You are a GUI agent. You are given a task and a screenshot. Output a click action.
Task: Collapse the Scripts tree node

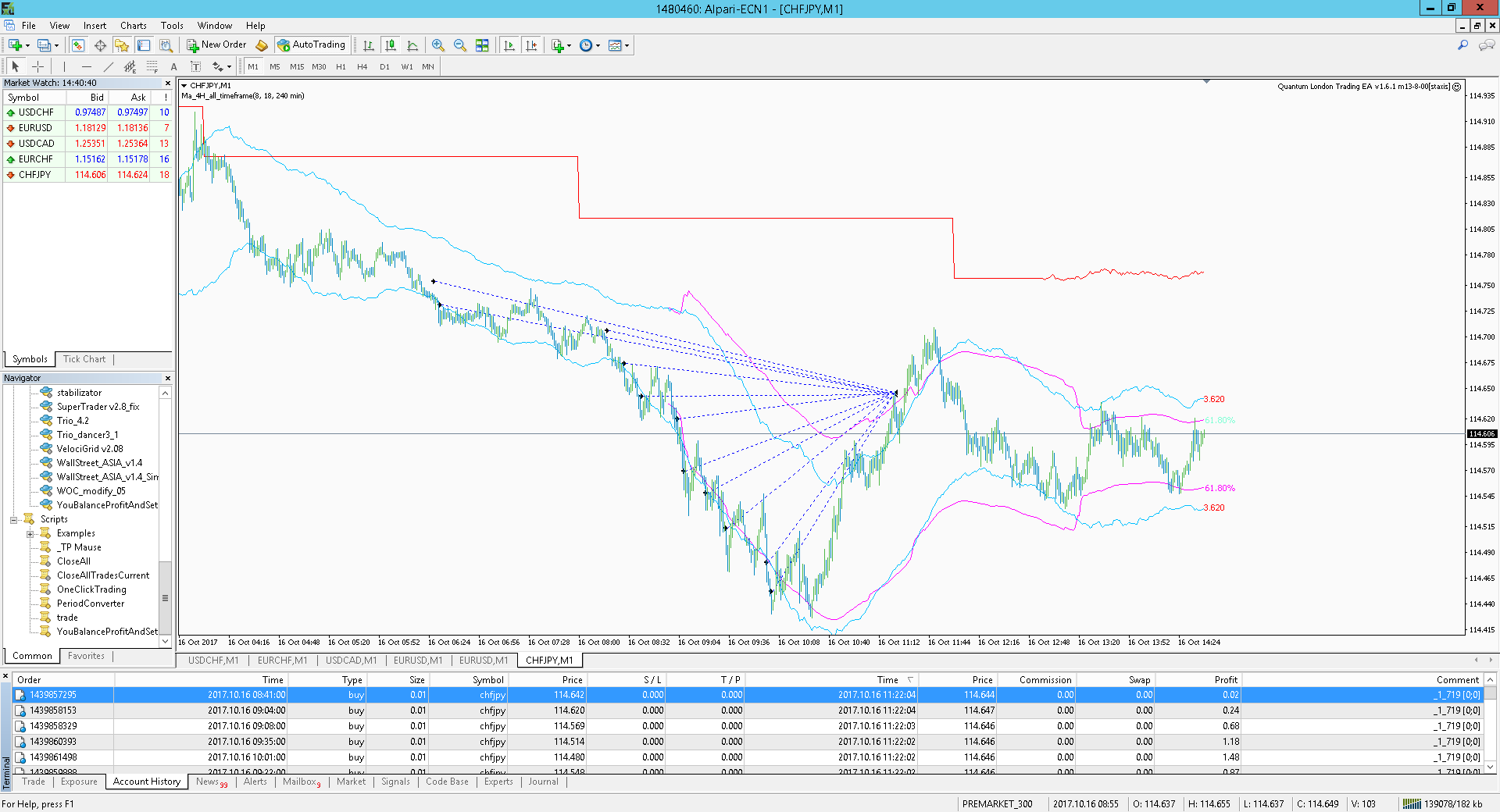click(13, 519)
